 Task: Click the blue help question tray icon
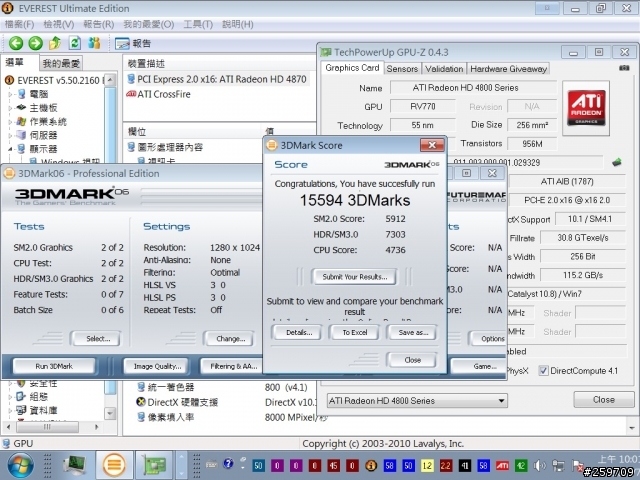[228, 464]
